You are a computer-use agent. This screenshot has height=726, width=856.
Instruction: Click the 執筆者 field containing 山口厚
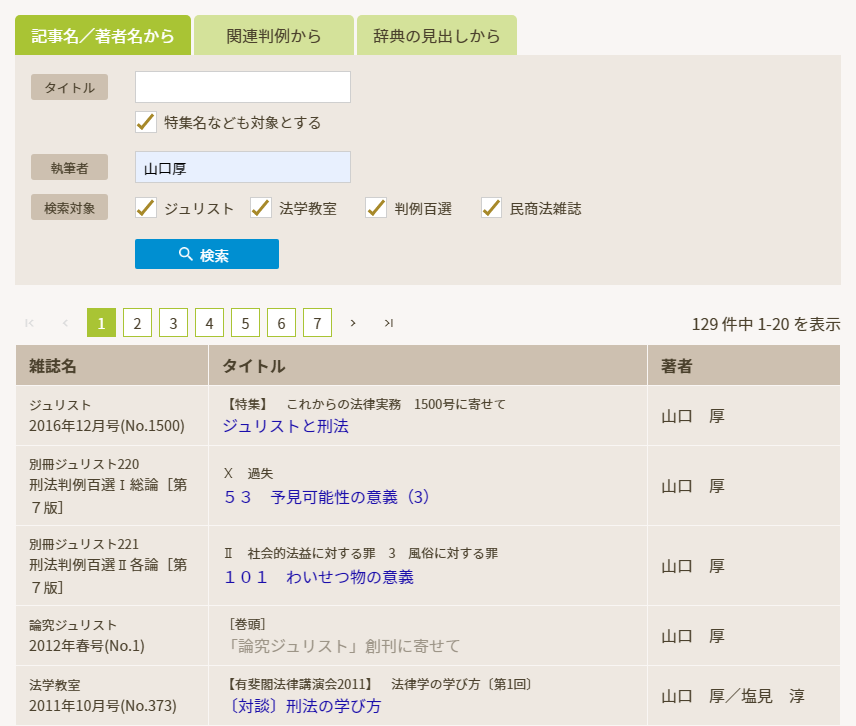242,167
